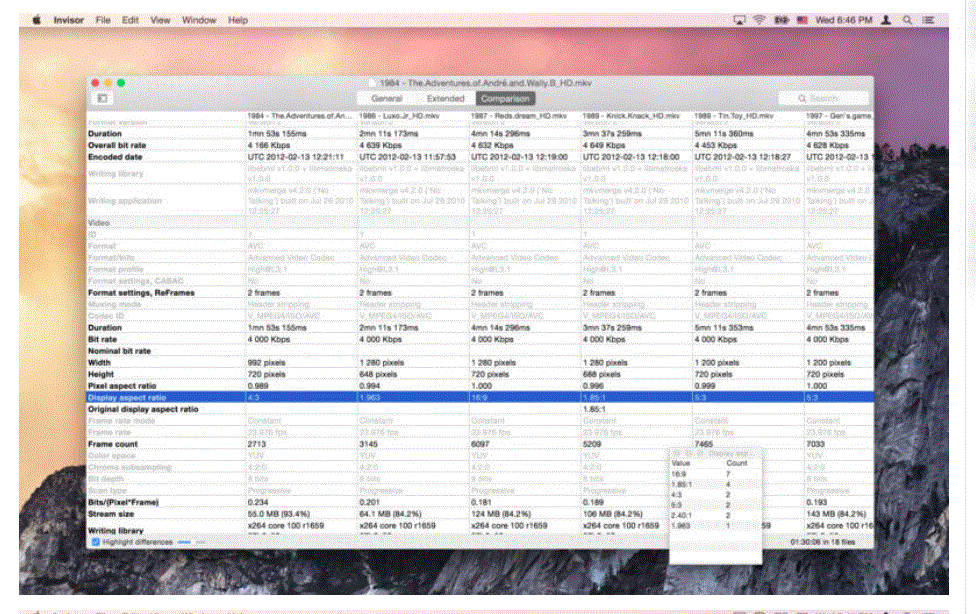Select the 16:9 row in value popup
This screenshot has width=976, height=614.
716,475
